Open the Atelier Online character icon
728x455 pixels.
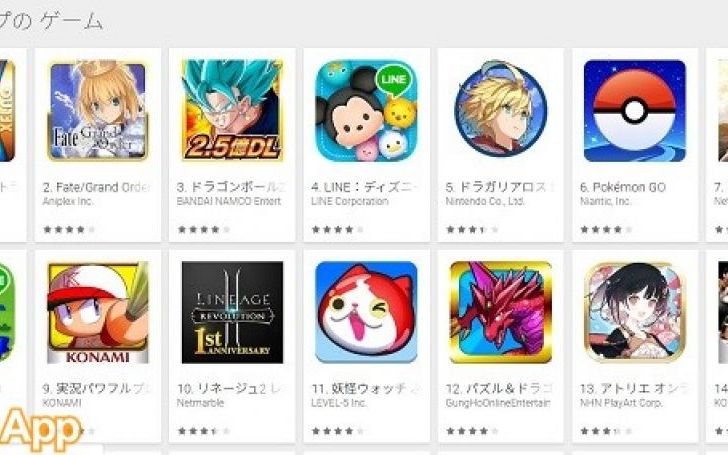click(x=635, y=312)
